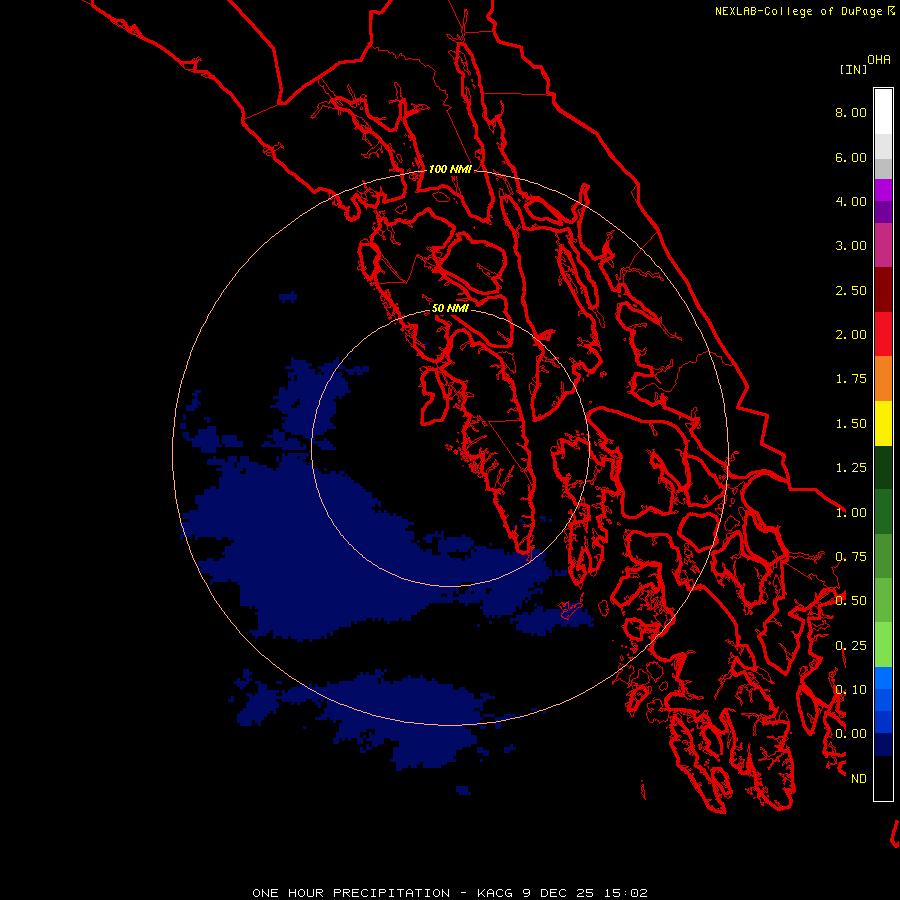This screenshot has height=900, width=900.
Task: Pick the lime green swatch beside 0.25
Action: click(883, 645)
